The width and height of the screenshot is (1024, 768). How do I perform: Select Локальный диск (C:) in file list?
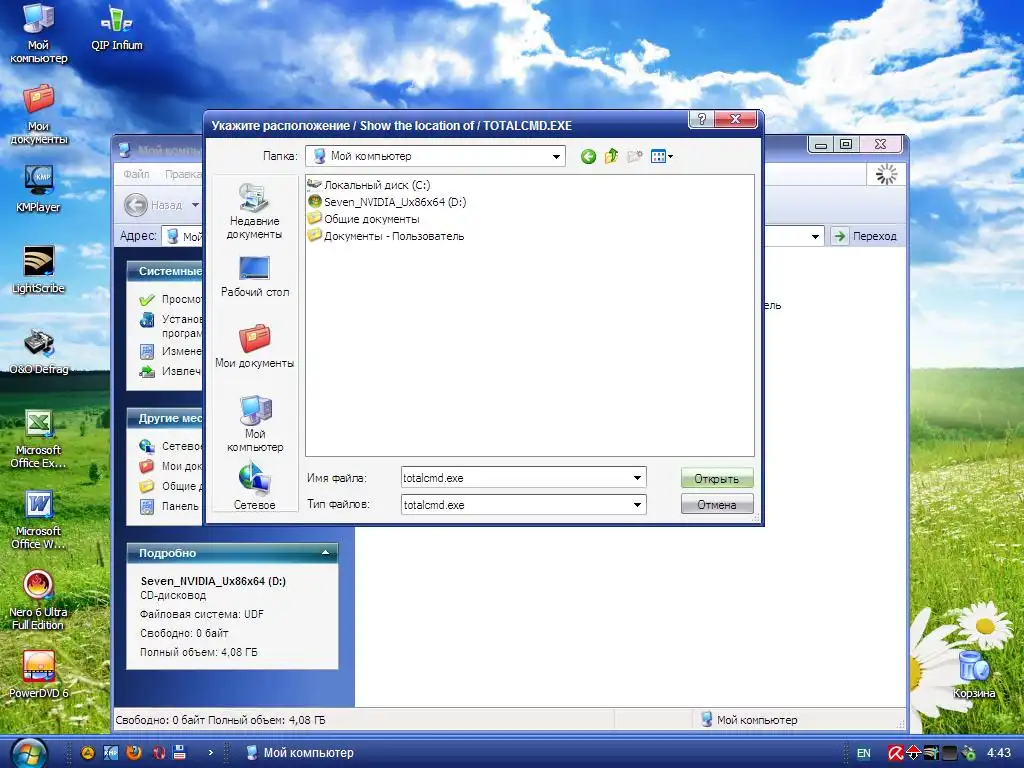tap(369, 185)
